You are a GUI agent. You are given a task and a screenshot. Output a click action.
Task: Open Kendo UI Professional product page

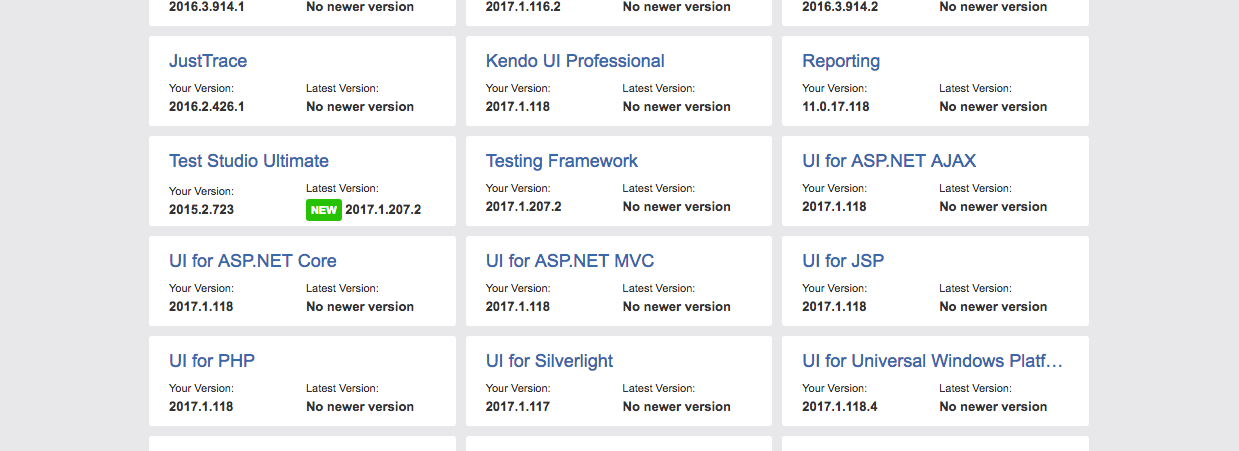(575, 61)
